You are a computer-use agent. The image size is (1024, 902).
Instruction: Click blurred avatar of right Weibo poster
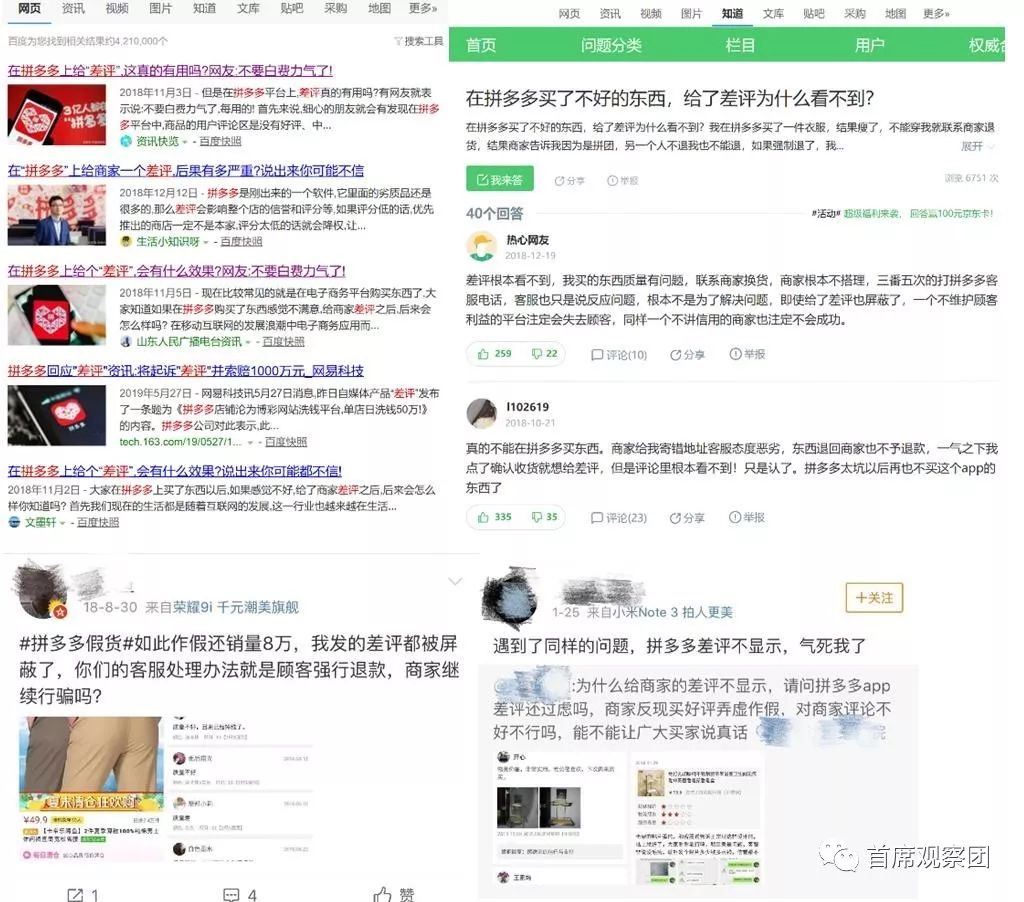pyautogui.click(x=509, y=597)
